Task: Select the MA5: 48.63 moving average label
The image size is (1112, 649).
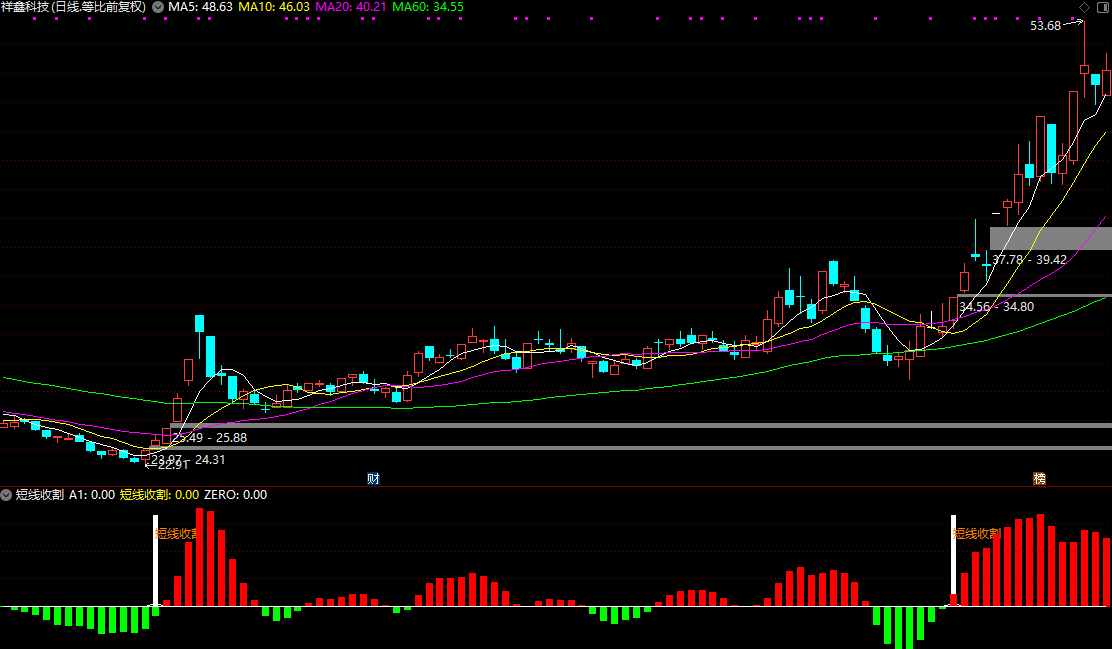Action: pos(200,7)
